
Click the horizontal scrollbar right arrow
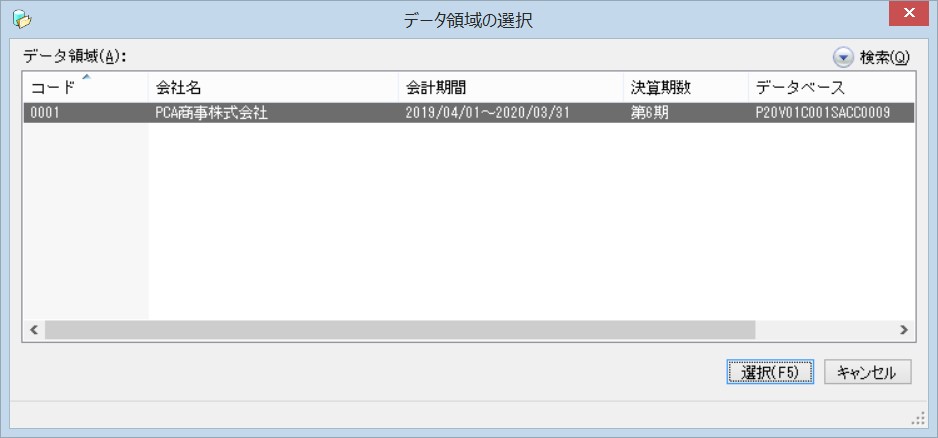tap(904, 330)
